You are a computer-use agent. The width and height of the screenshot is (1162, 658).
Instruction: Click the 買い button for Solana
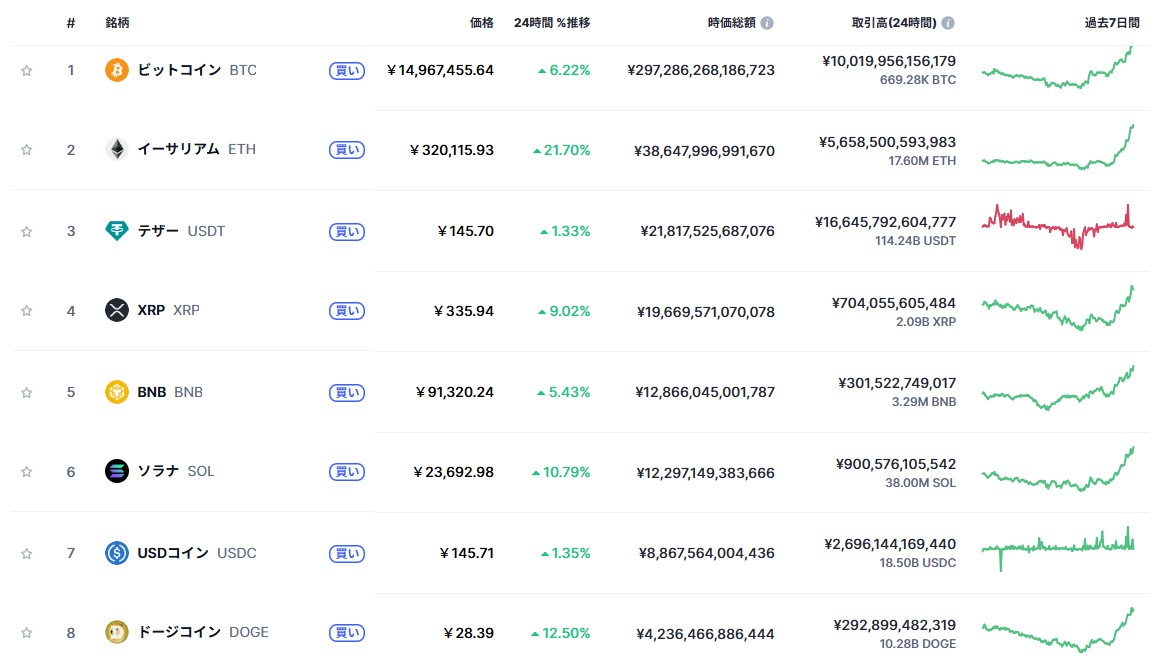pyautogui.click(x=347, y=472)
